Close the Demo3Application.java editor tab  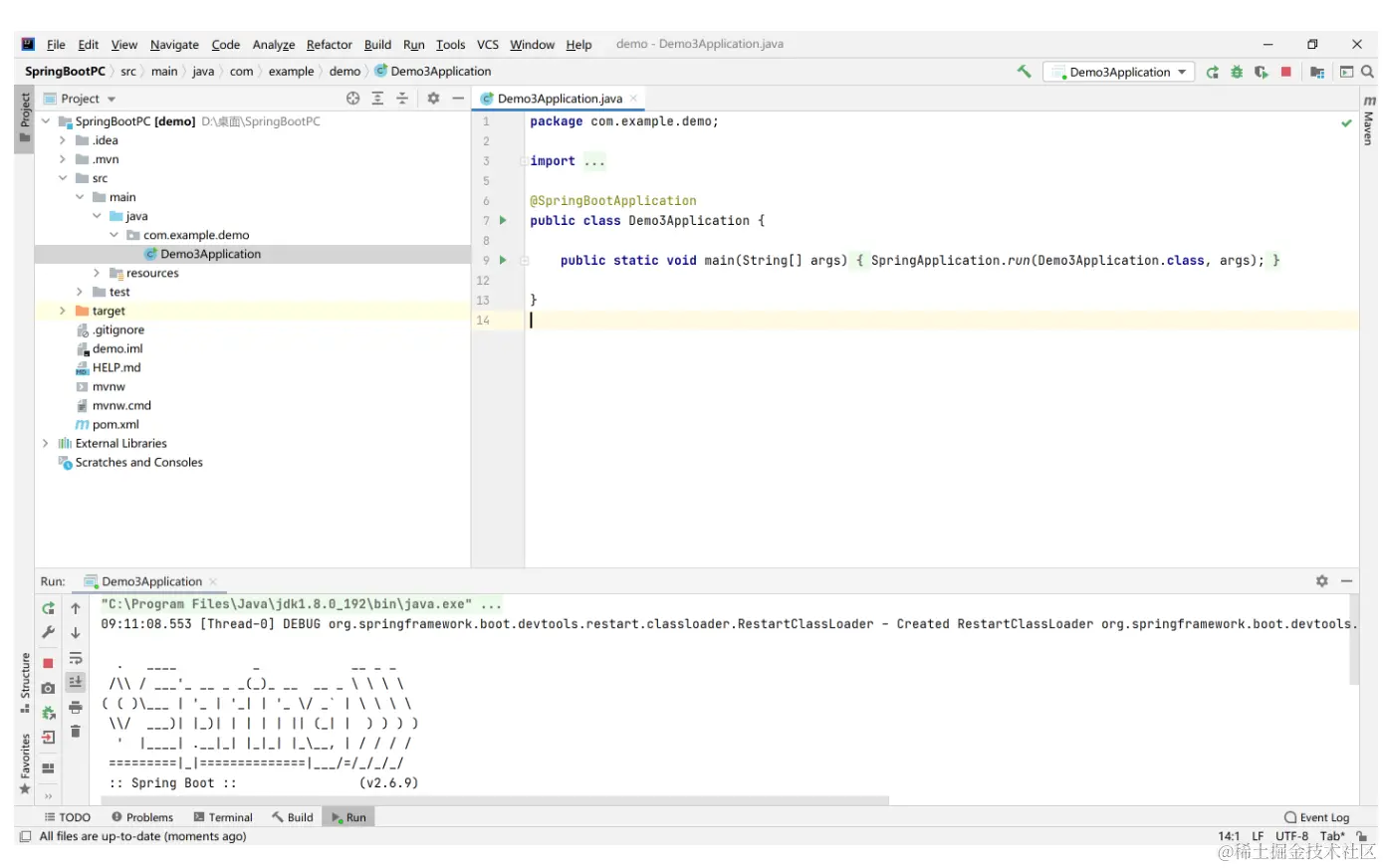(633, 99)
